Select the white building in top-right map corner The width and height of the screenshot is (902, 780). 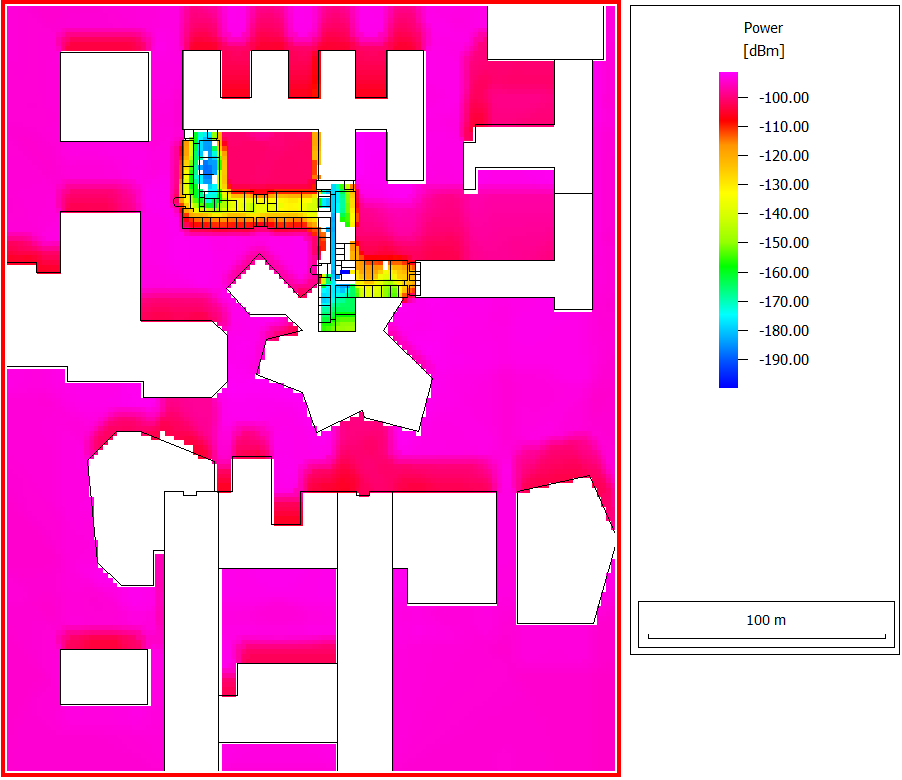point(546,30)
